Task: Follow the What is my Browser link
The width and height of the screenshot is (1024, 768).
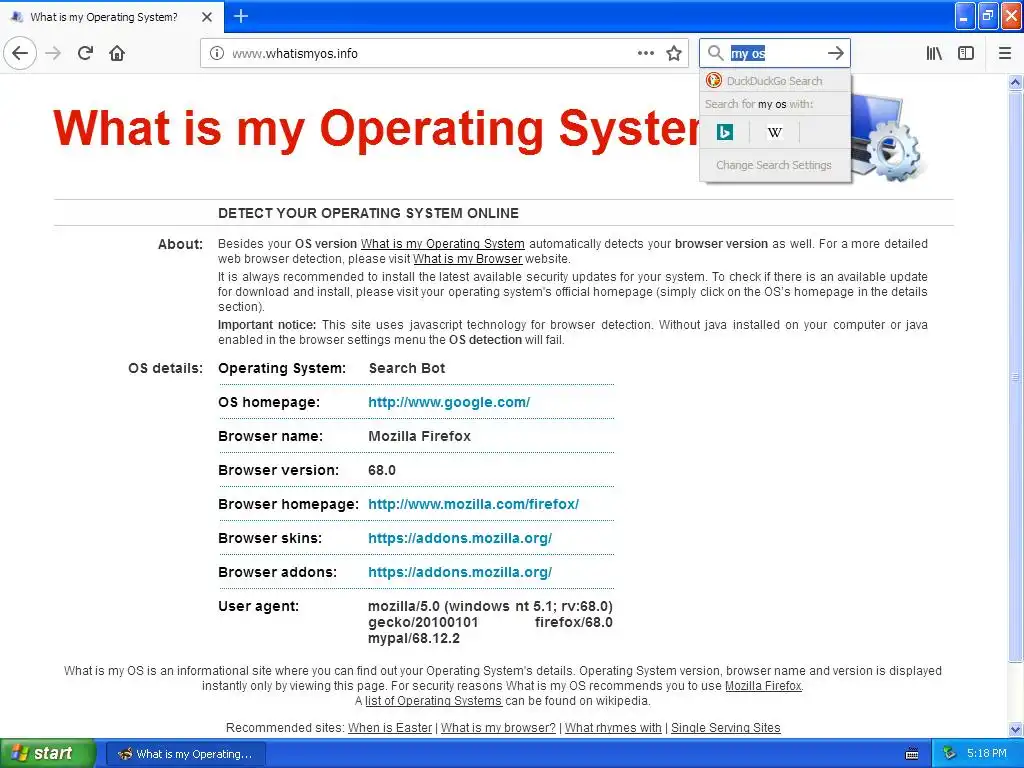Action: (468, 259)
